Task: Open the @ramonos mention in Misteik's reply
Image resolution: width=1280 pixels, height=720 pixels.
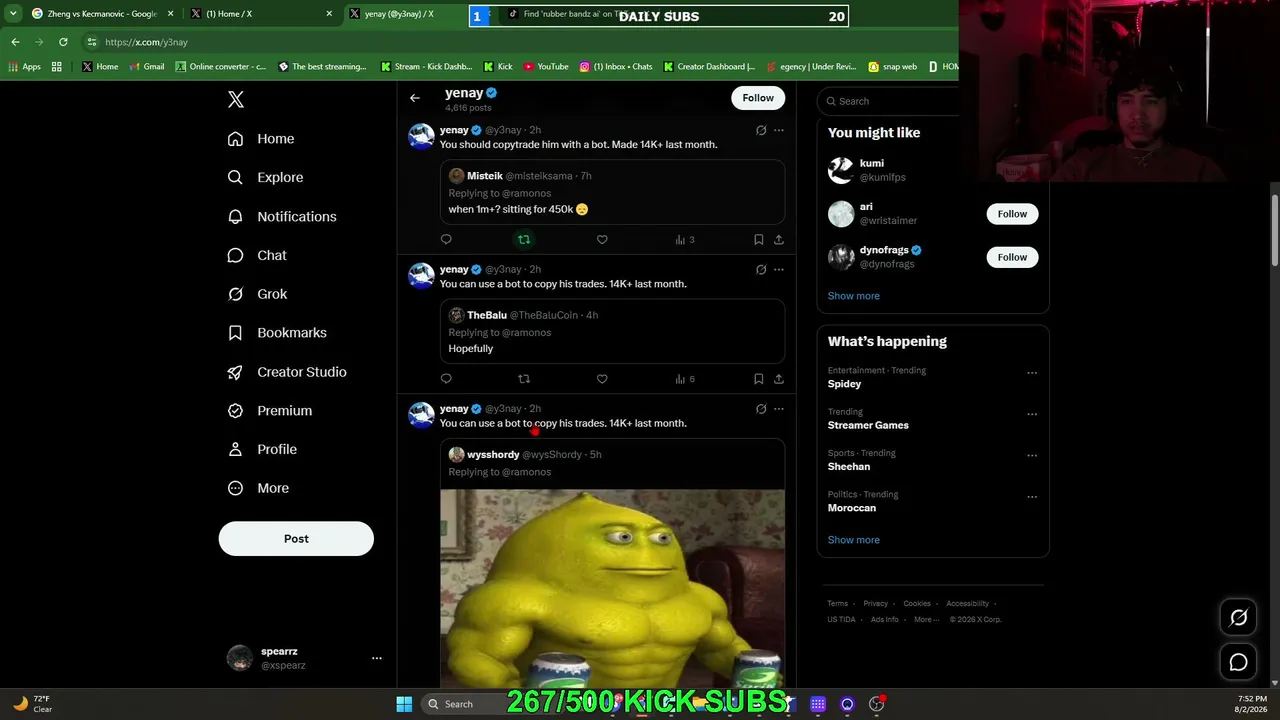Action: tap(527, 193)
